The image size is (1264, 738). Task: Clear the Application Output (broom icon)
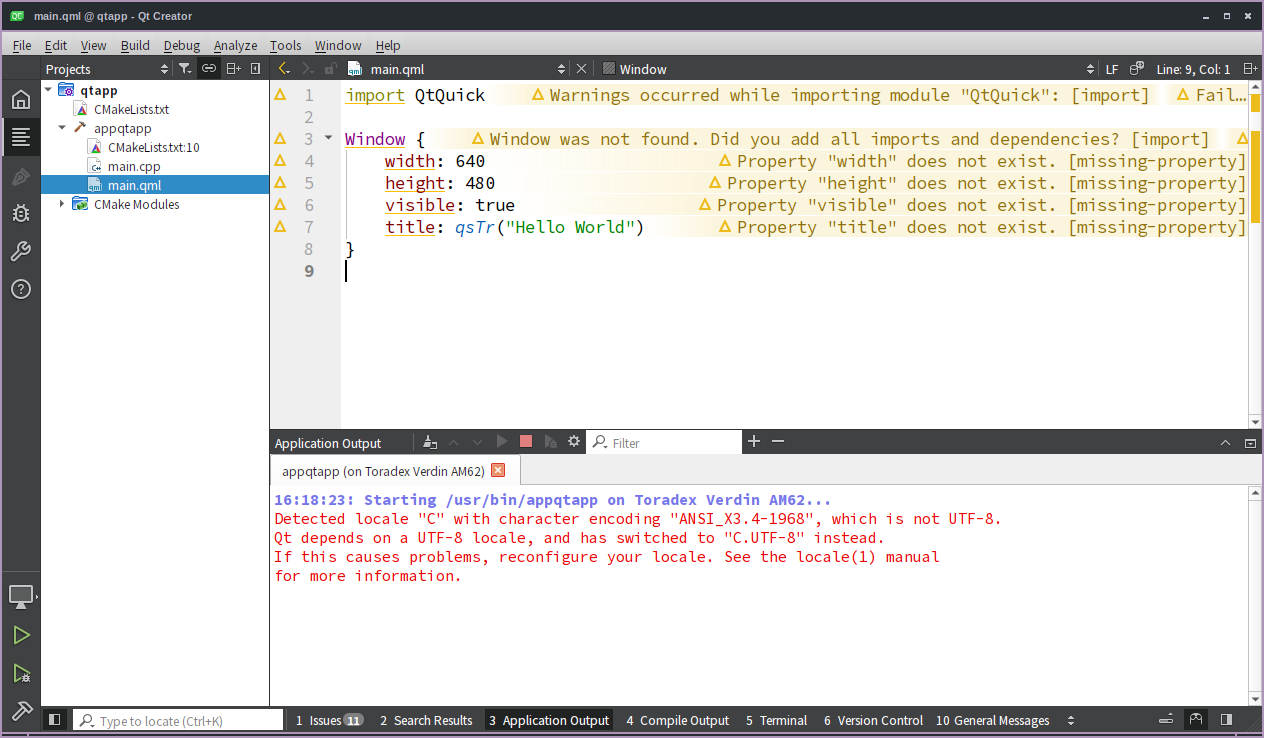coord(430,441)
